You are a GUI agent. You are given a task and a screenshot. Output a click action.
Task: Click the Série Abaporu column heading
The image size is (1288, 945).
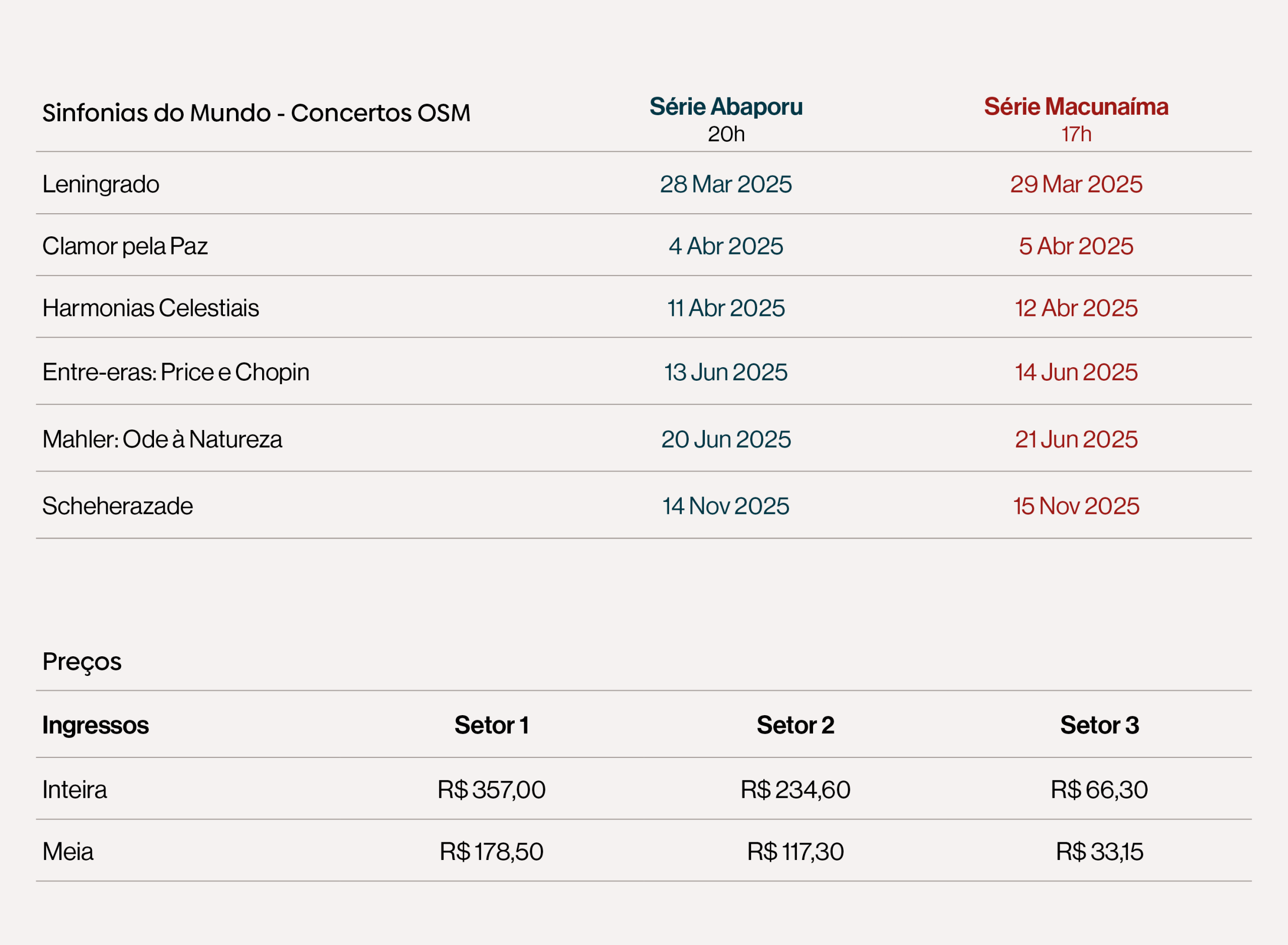pos(726,107)
